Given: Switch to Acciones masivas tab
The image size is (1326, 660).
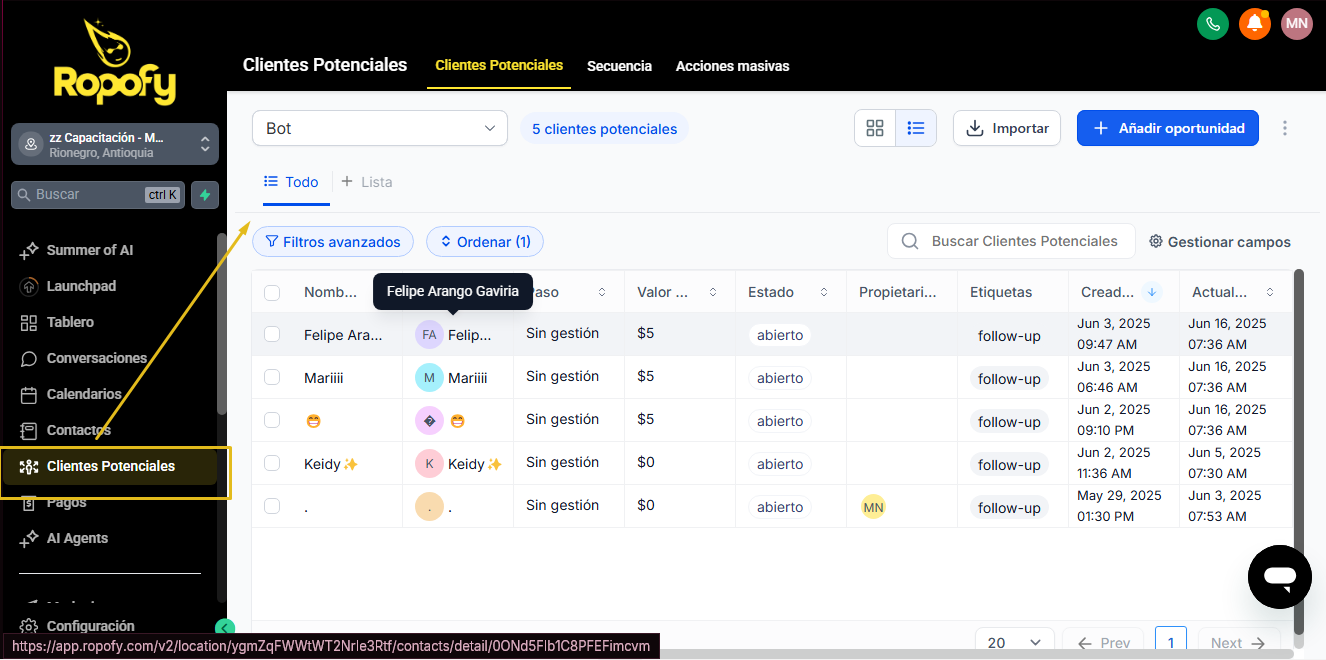Looking at the screenshot, I should 732,66.
